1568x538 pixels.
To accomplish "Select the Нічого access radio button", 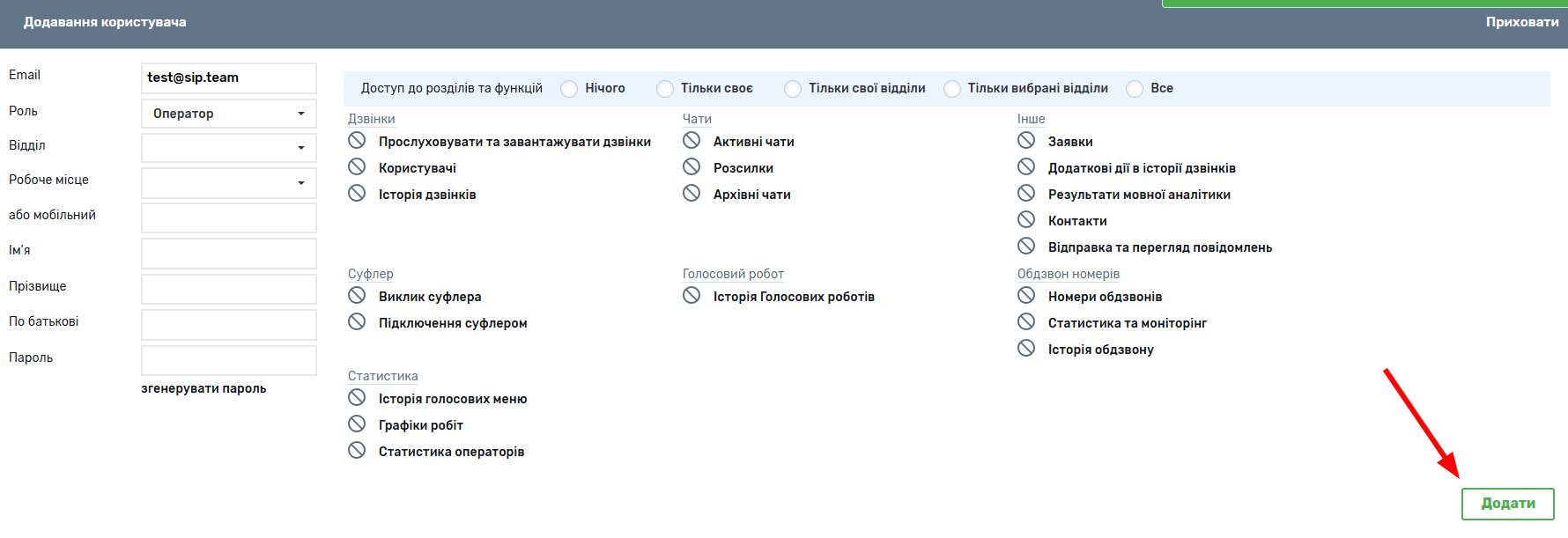I will coord(570,89).
